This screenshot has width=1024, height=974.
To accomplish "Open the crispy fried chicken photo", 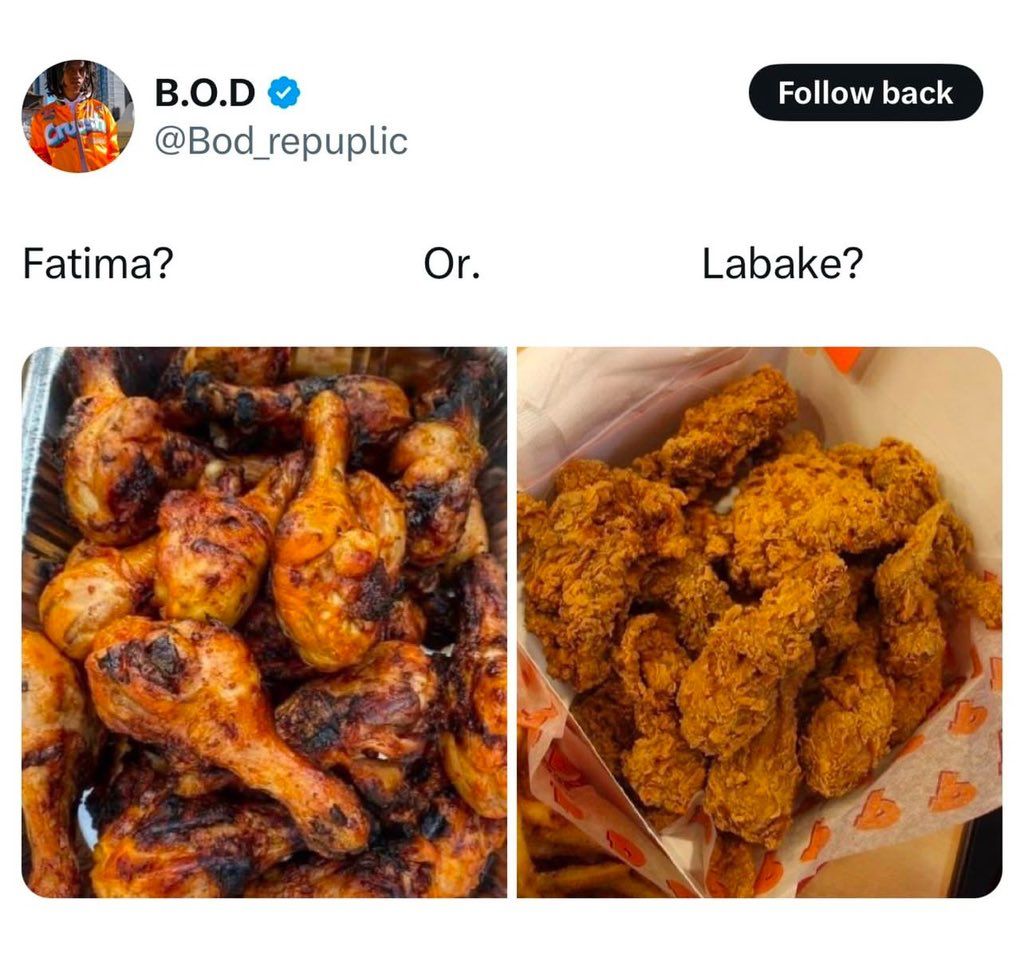I will [x=759, y=621].
